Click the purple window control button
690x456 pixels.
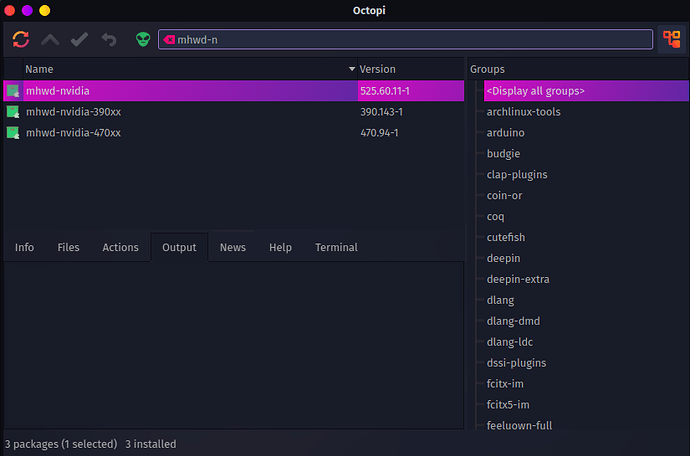[27, 10]
